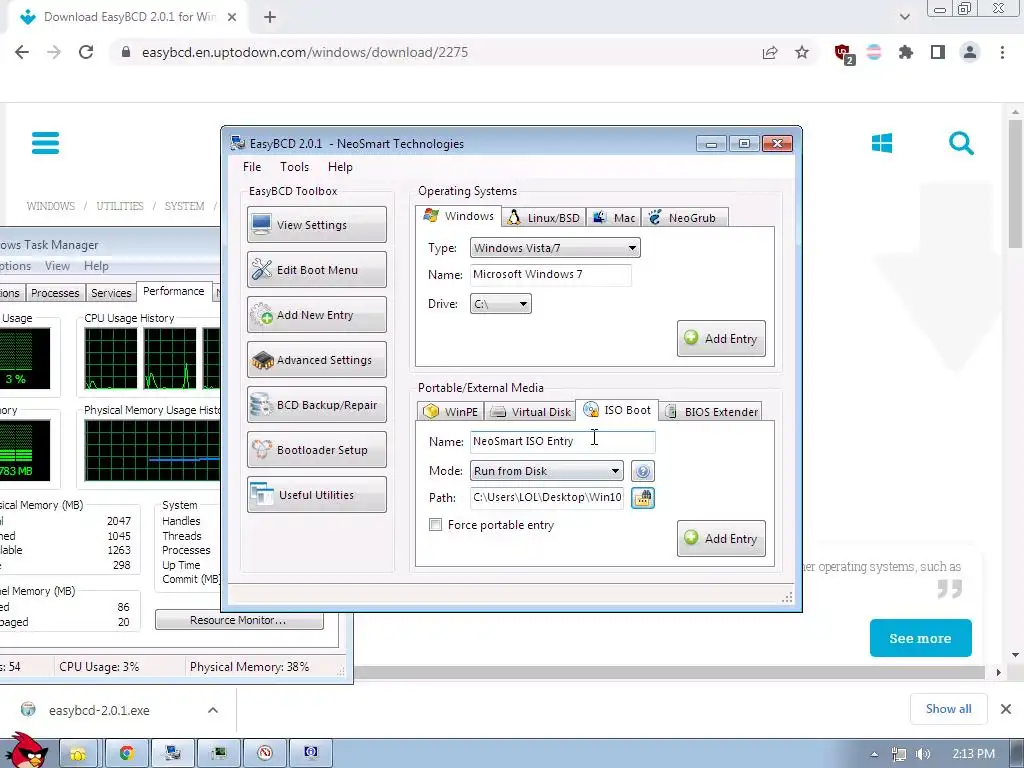
Task: Click Add Entry in Operating Systems group
Action: pos(721,338)
